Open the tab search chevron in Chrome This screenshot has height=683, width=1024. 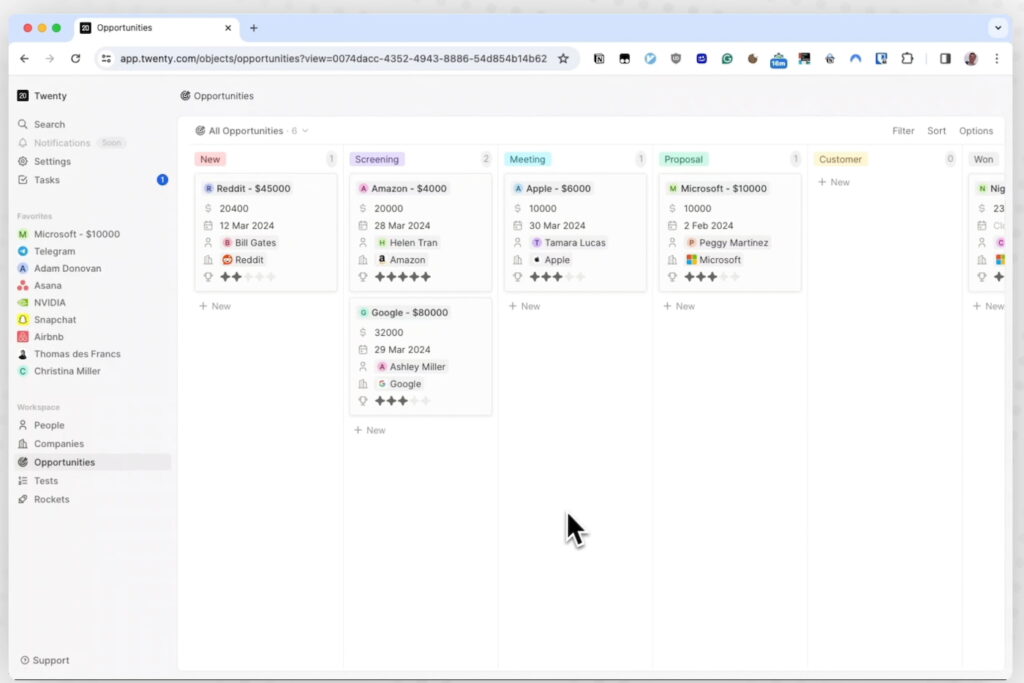tap(998, 28)
